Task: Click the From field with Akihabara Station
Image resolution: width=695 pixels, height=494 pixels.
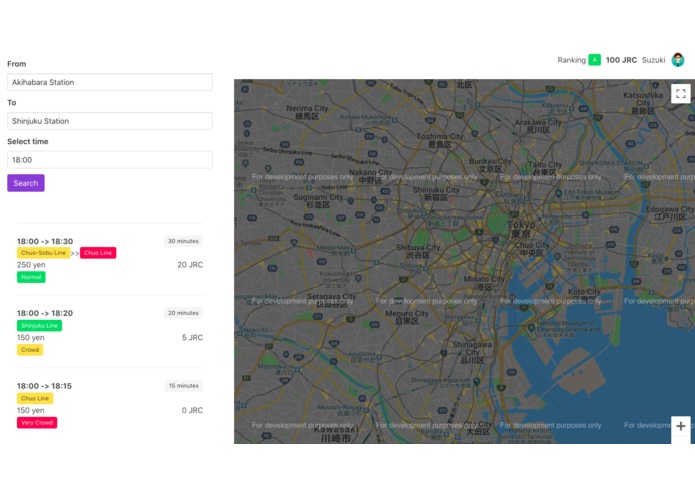Action: [110, 82]
